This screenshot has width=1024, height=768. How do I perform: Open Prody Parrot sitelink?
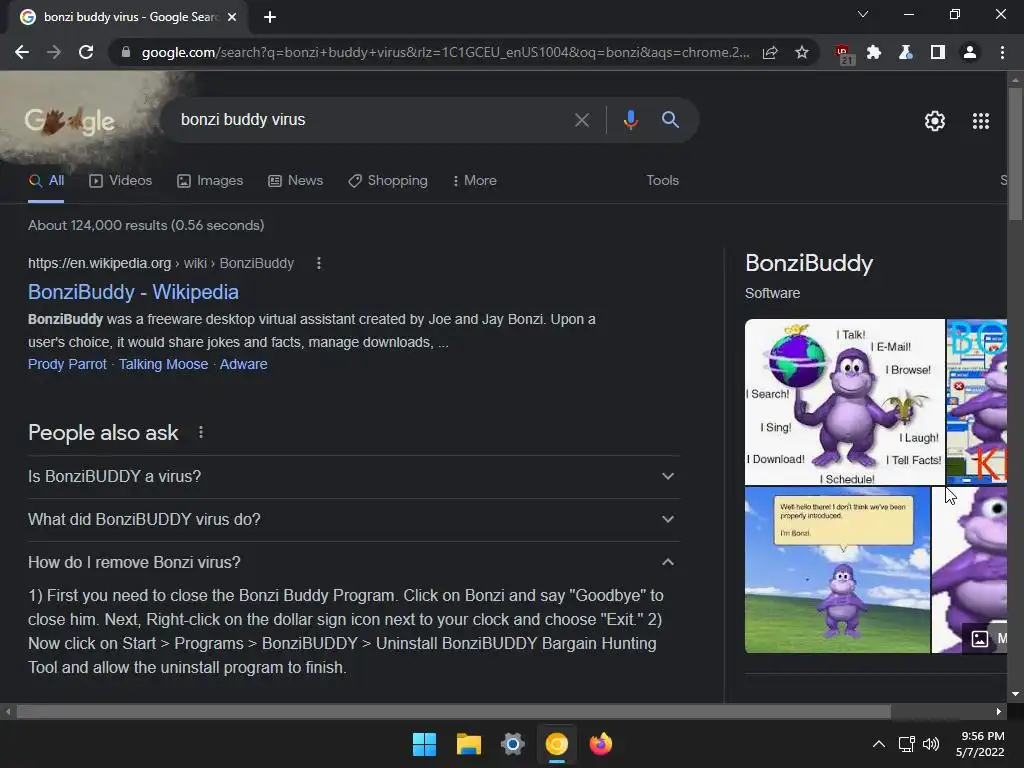click(67, 364)
